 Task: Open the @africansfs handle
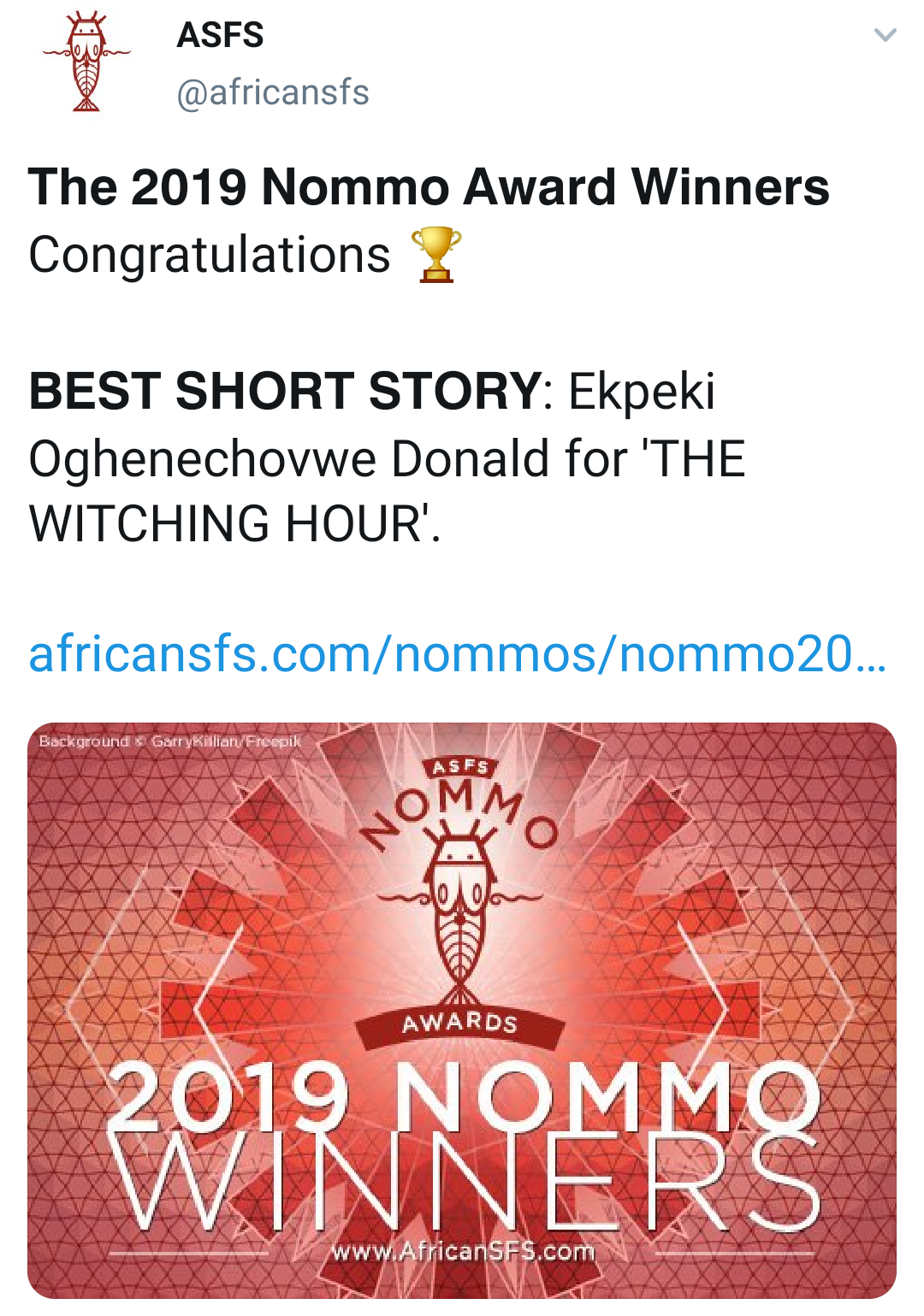(272, 92)
